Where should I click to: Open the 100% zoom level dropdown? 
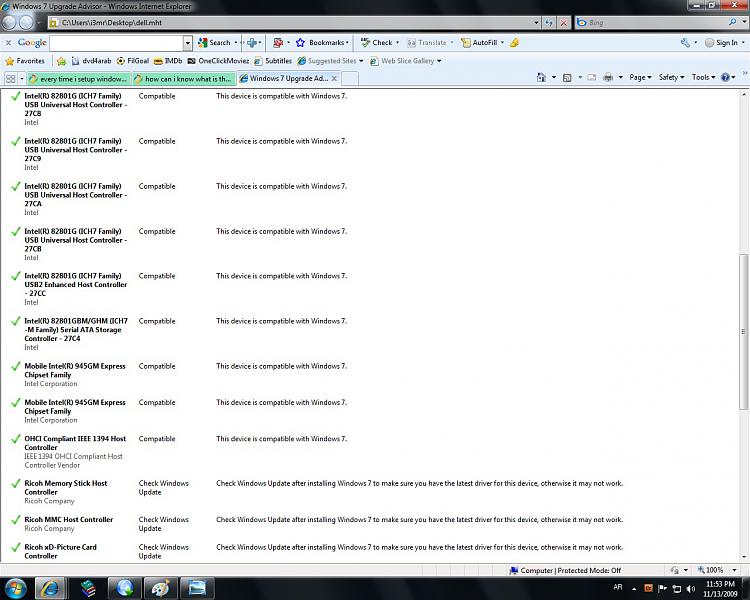734,570
